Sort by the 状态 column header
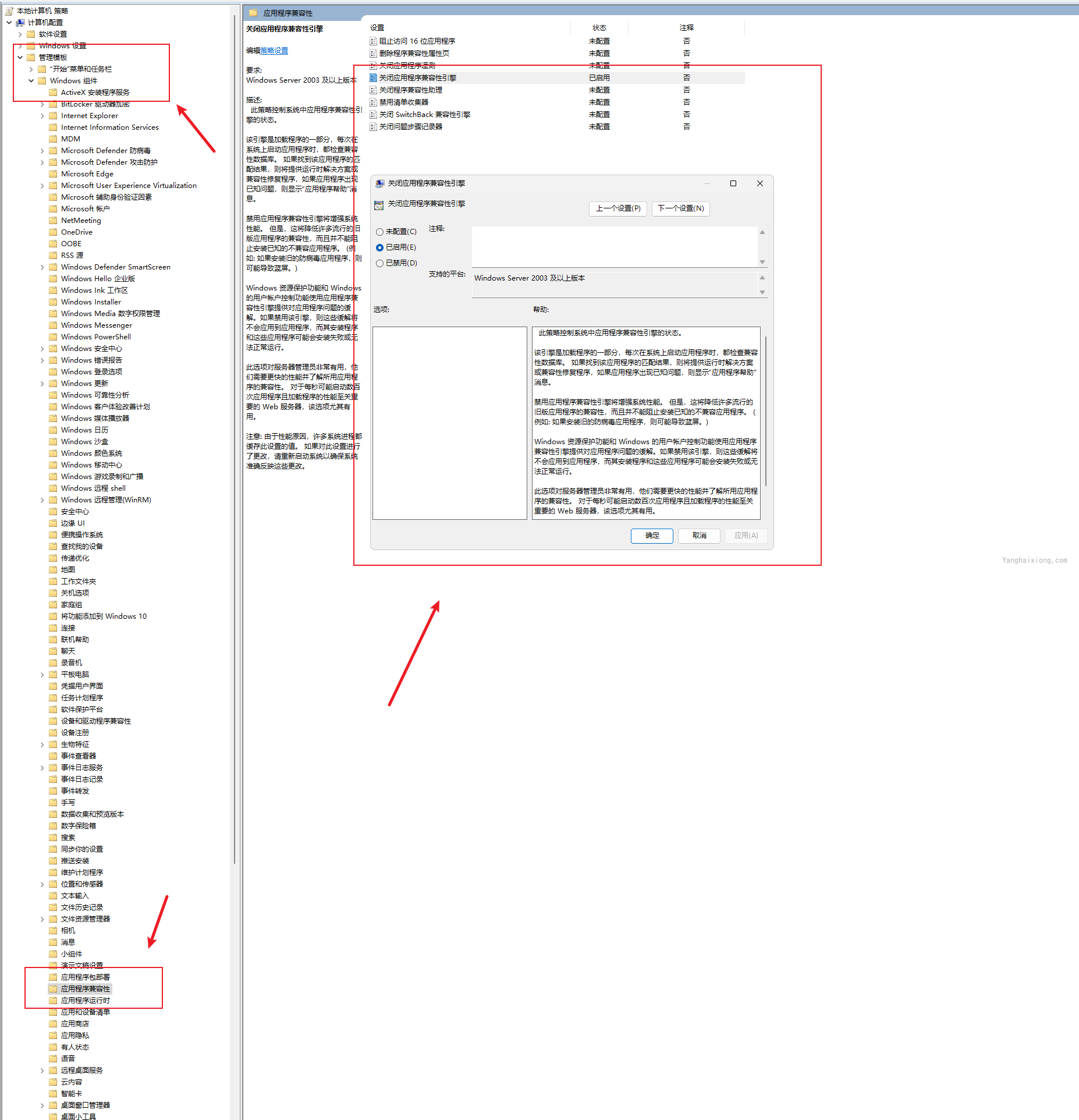 coord(599,27)
